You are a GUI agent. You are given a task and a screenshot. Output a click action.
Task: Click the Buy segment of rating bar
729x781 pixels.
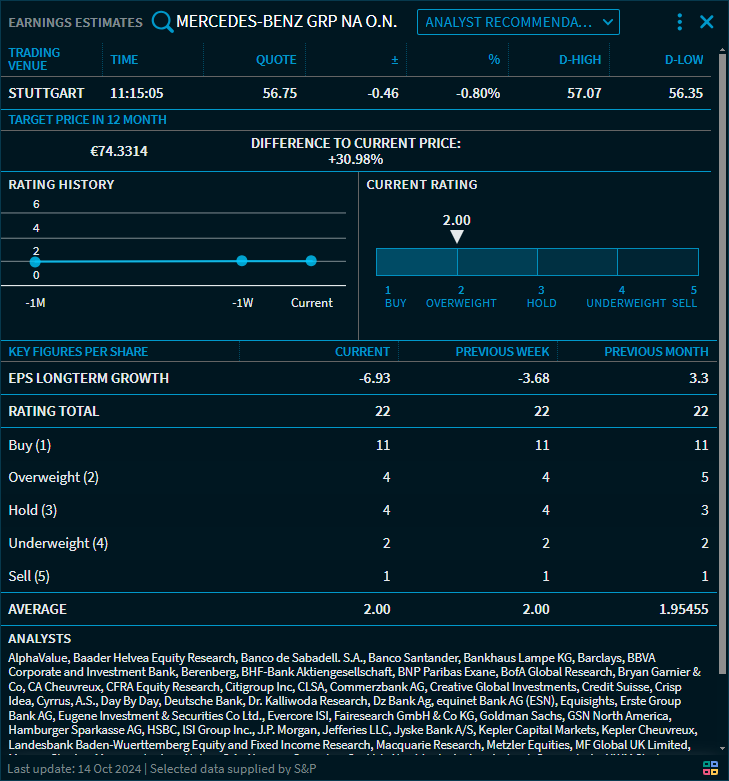416,262
